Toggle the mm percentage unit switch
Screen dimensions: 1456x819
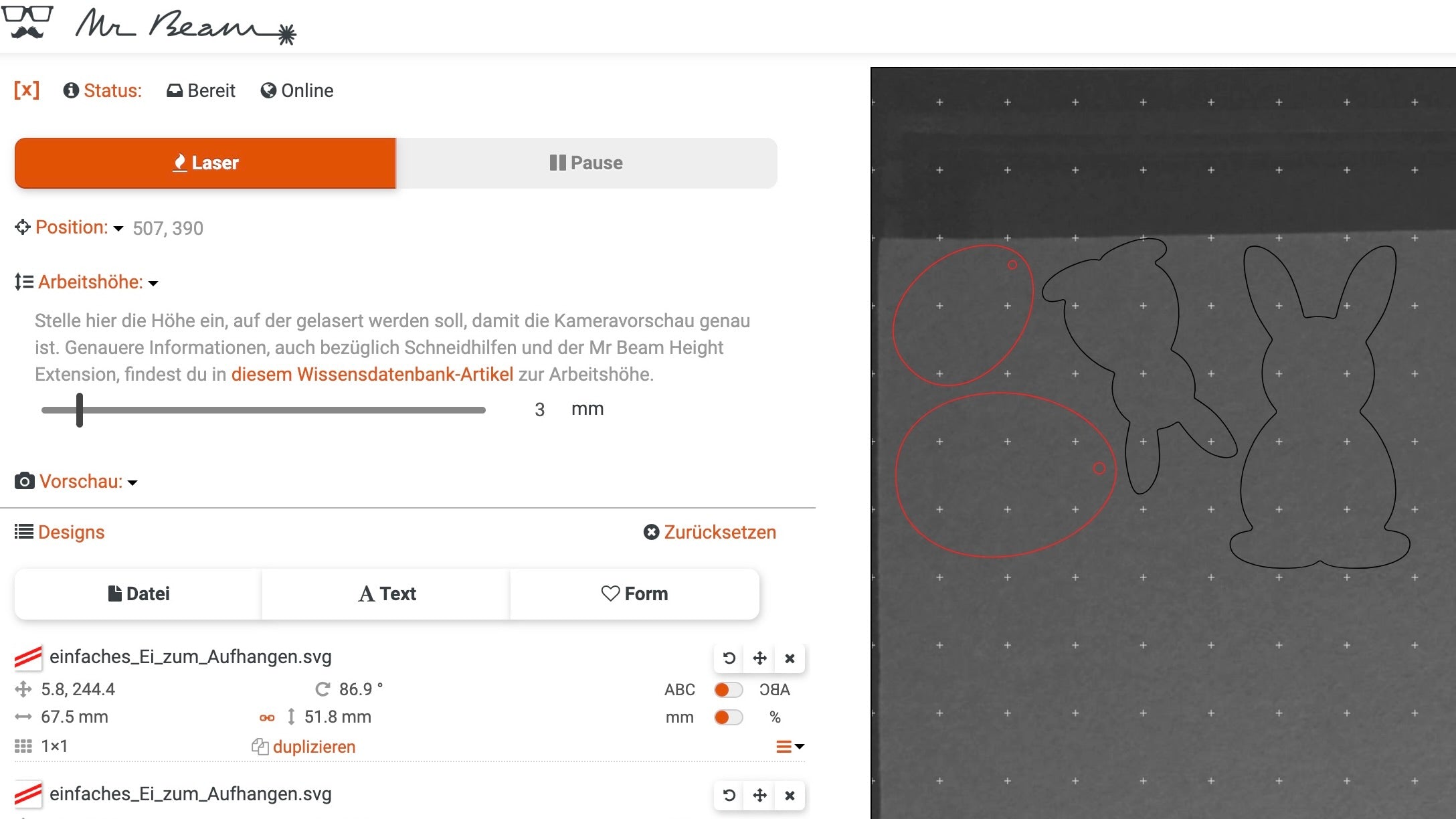pyautogui.click(x=729, y=717)
